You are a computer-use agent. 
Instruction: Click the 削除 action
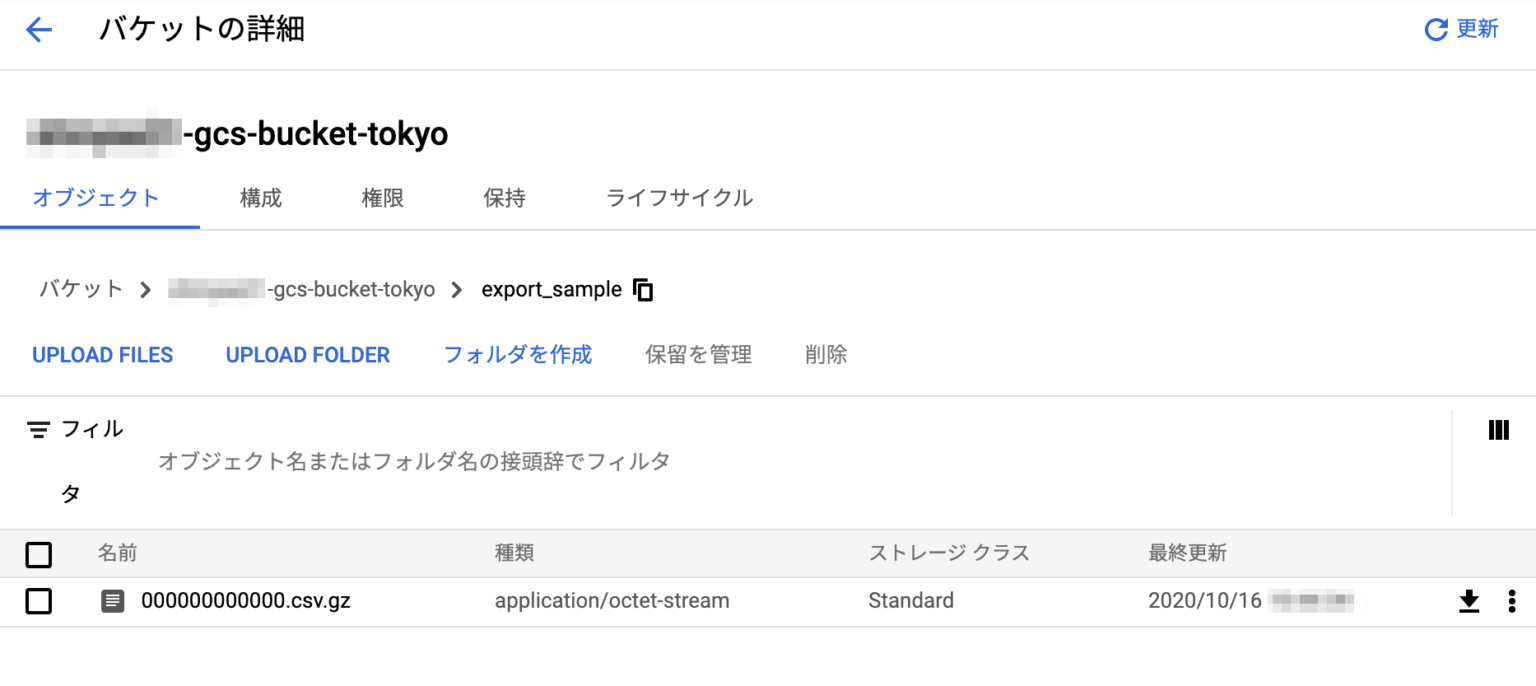point(825,354)
